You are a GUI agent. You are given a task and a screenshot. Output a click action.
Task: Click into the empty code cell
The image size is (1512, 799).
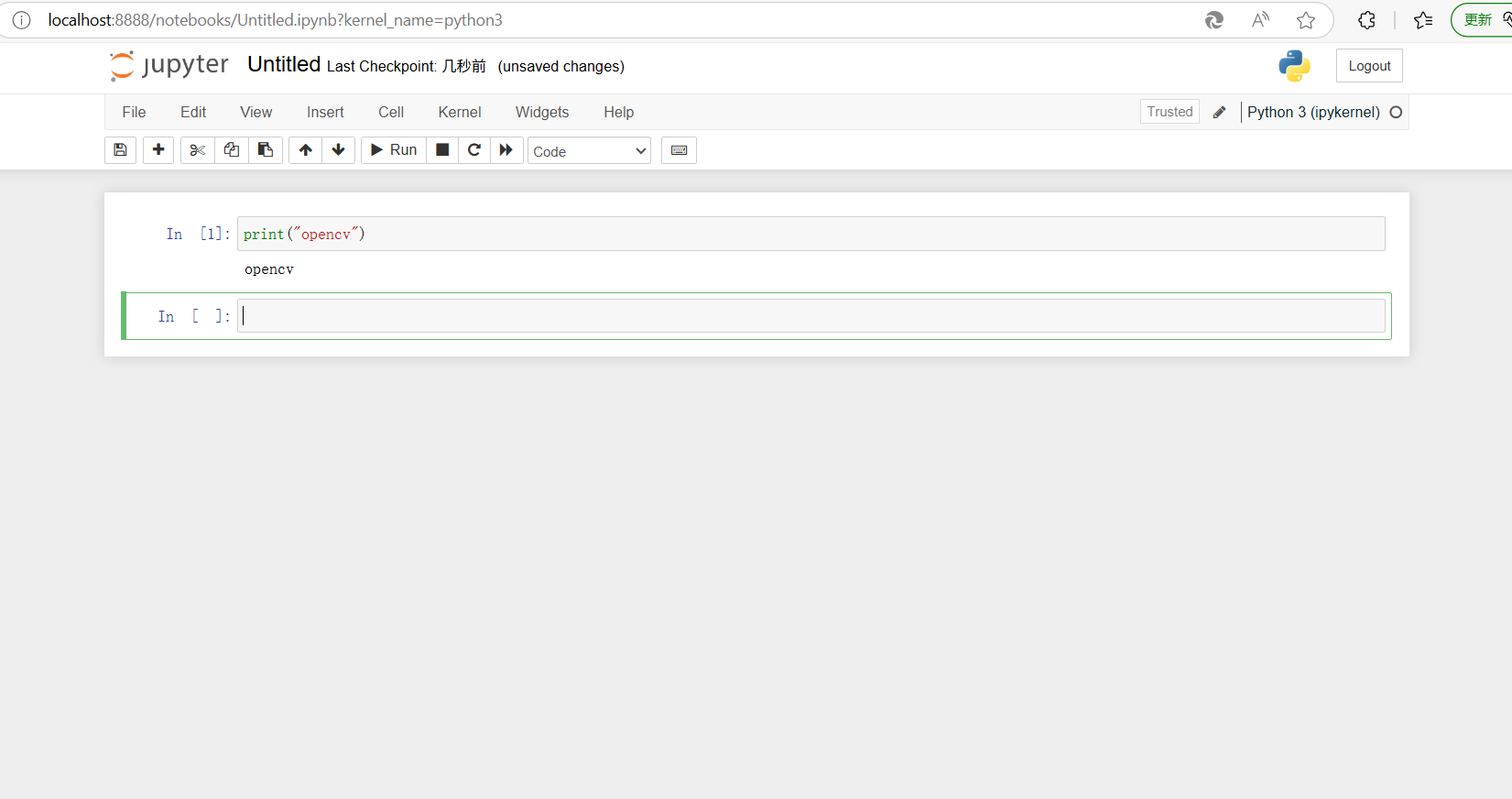coord(810,316)
